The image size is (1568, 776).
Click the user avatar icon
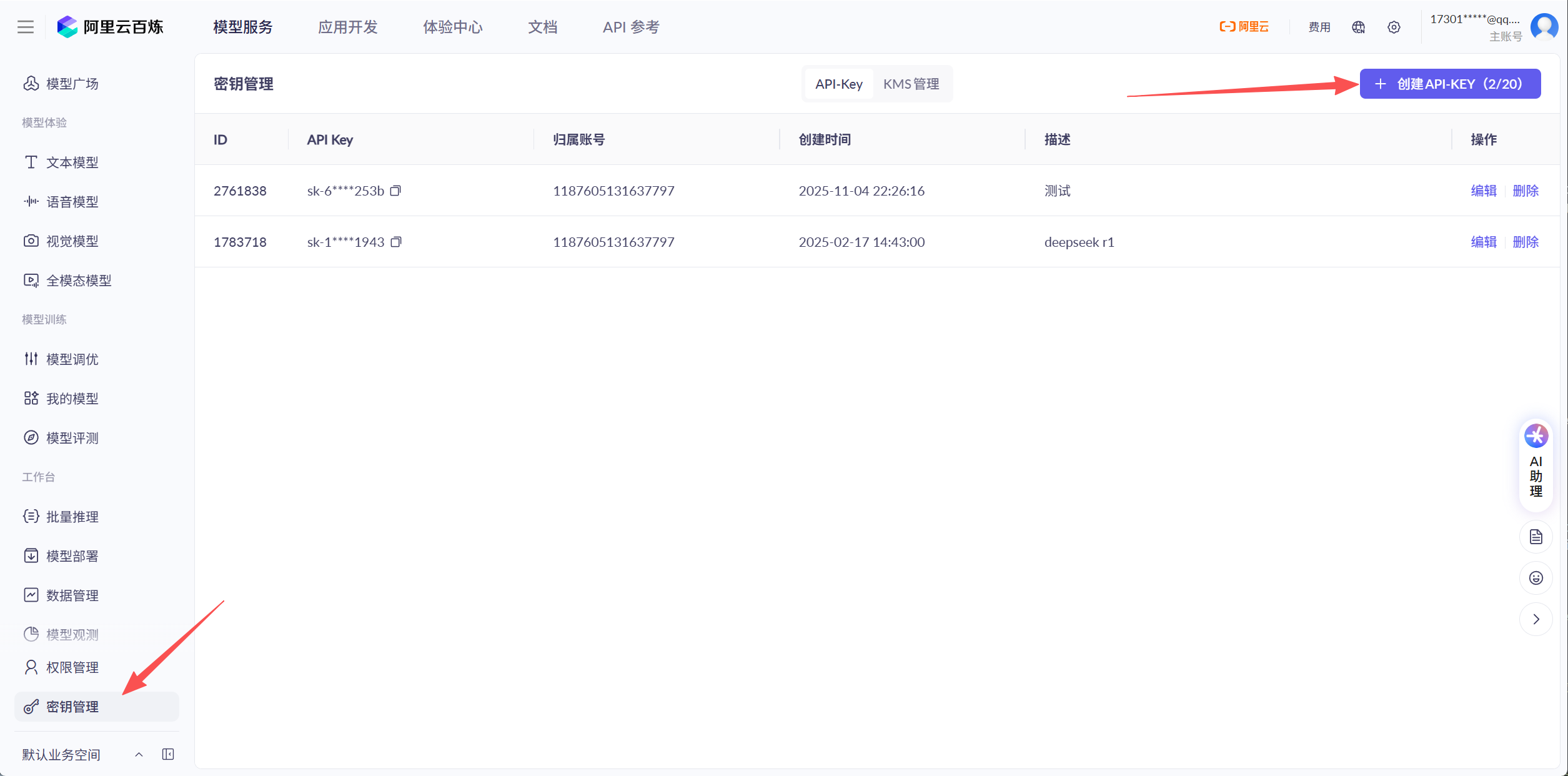(x=1544, y=27)
